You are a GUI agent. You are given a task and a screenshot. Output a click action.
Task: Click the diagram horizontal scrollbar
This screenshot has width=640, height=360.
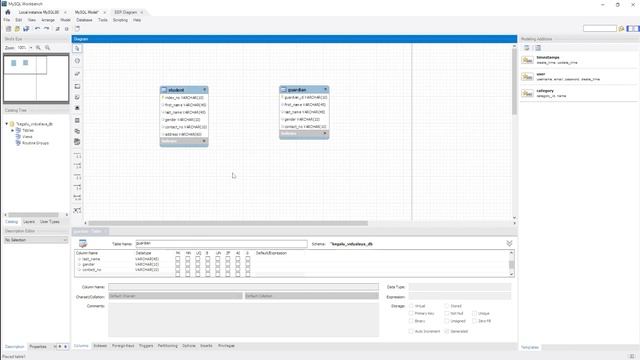click(228, 223)
